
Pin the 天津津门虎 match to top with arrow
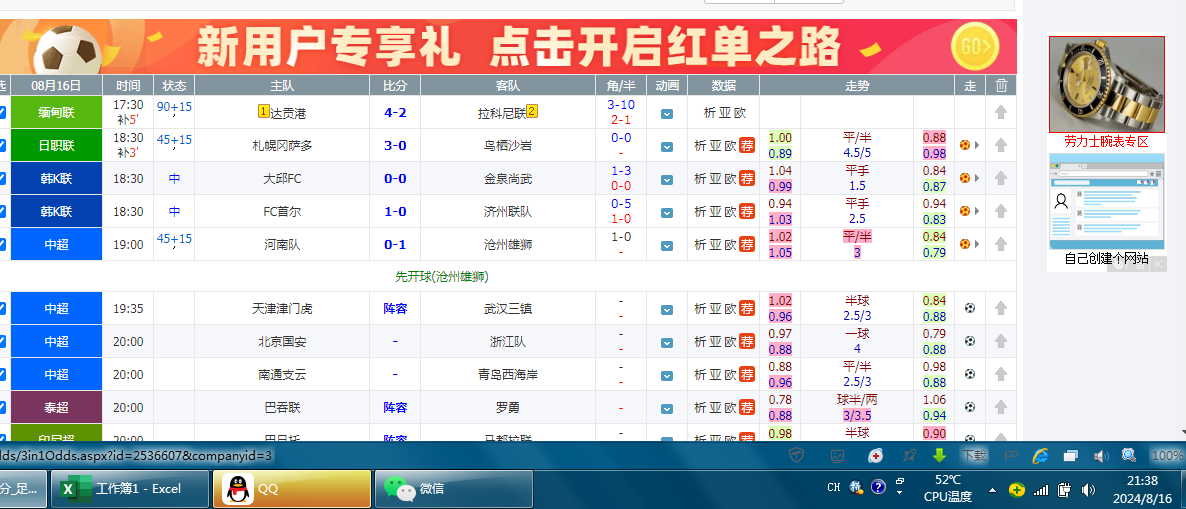[1001, 309]
